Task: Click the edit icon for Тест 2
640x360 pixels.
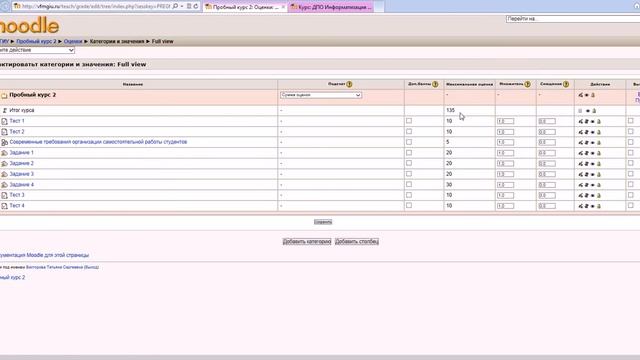Action: pyautogui.click(x=580, y=132)
